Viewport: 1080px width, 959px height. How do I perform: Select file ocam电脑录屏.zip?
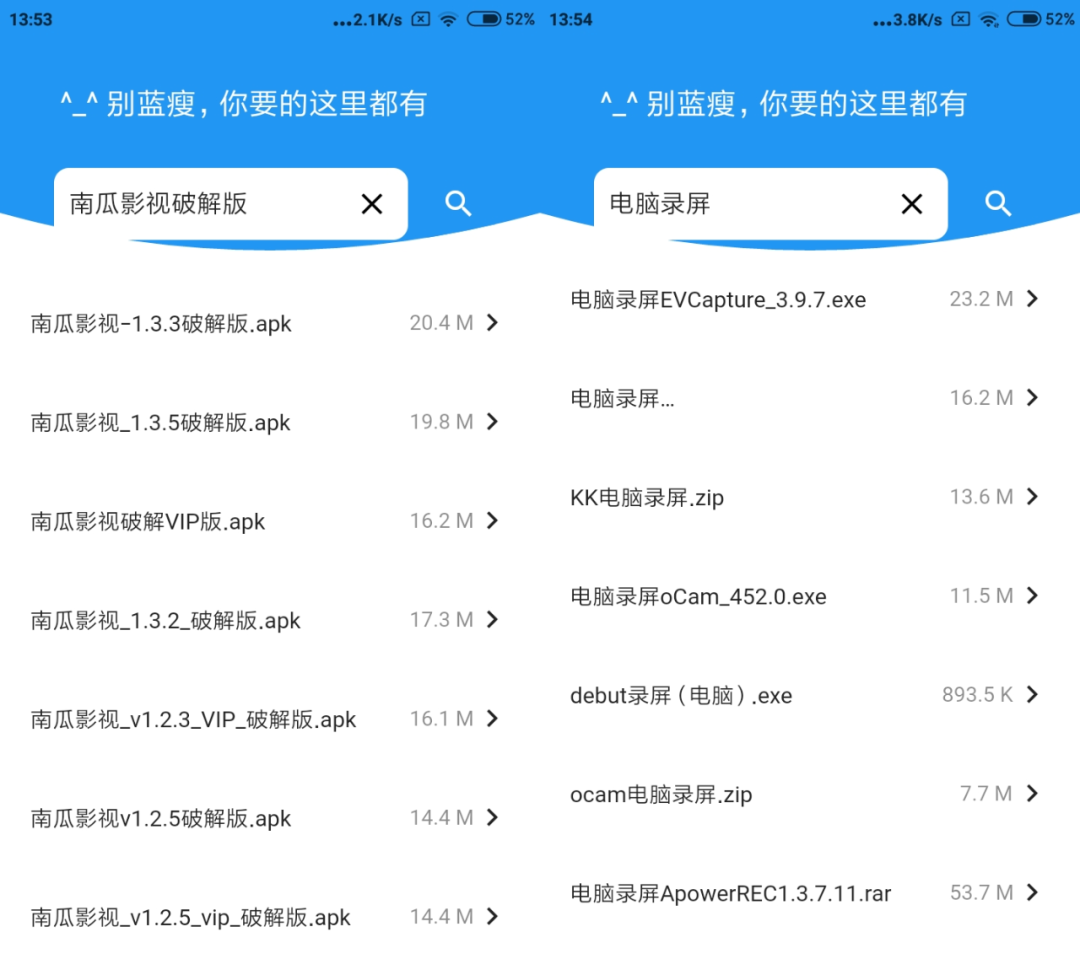tap(661, 795)
